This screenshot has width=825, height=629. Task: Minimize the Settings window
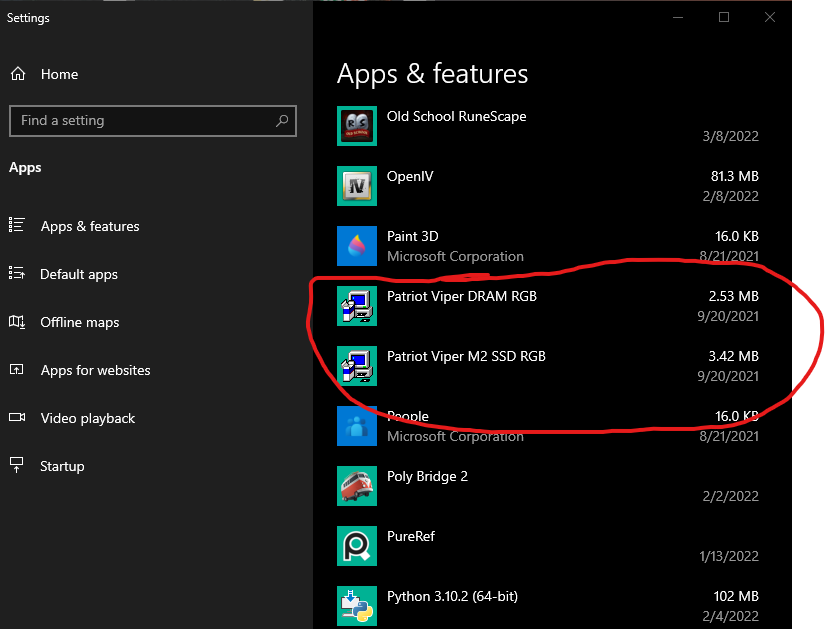pos(678,17)
